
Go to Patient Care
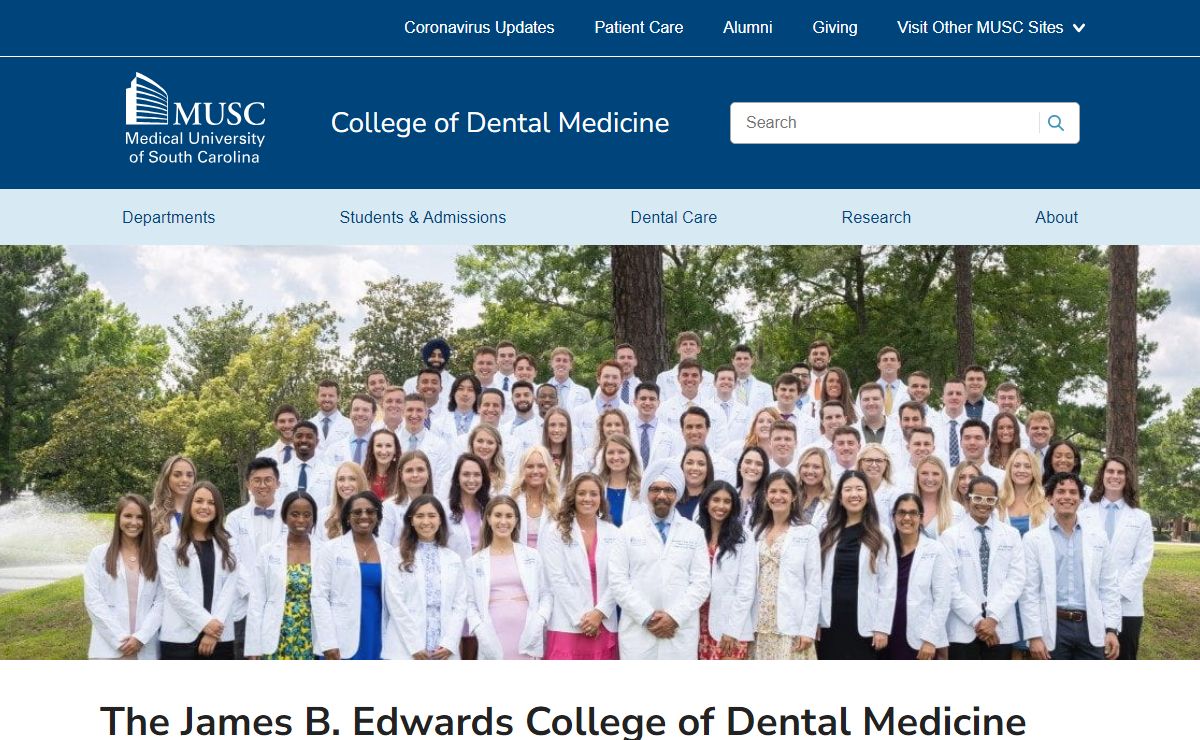pyautogui.click(x=639, y=28)
